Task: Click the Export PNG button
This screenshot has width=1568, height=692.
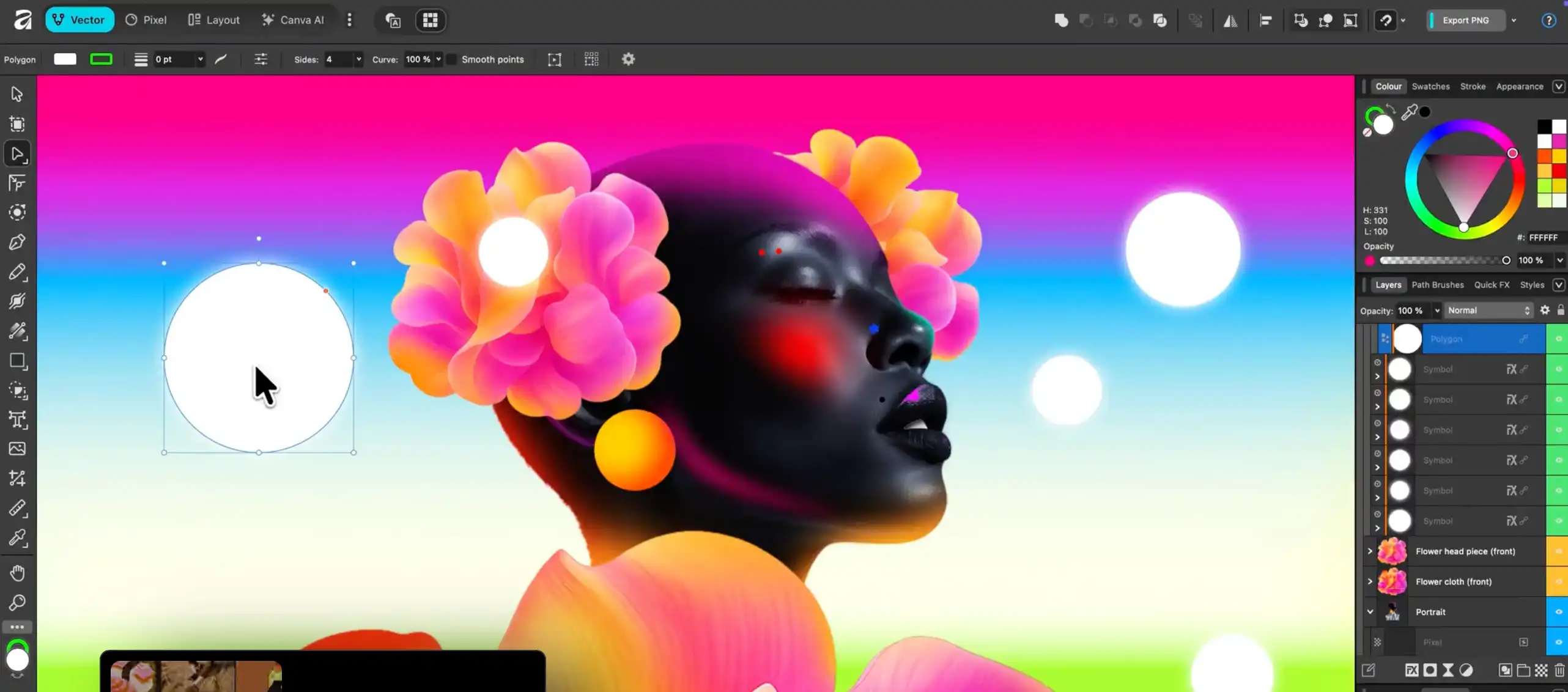Action: coord(1465,20)
